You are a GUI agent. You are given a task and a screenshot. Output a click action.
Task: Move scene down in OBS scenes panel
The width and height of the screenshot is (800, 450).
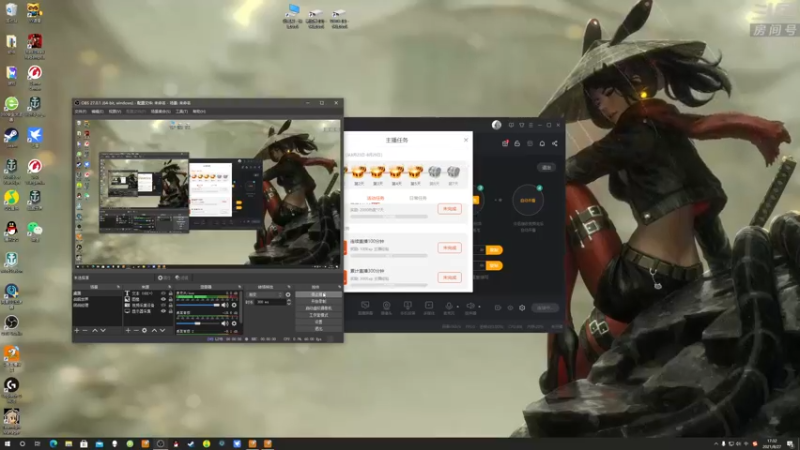pyautogui.click(x=103, y=331)
